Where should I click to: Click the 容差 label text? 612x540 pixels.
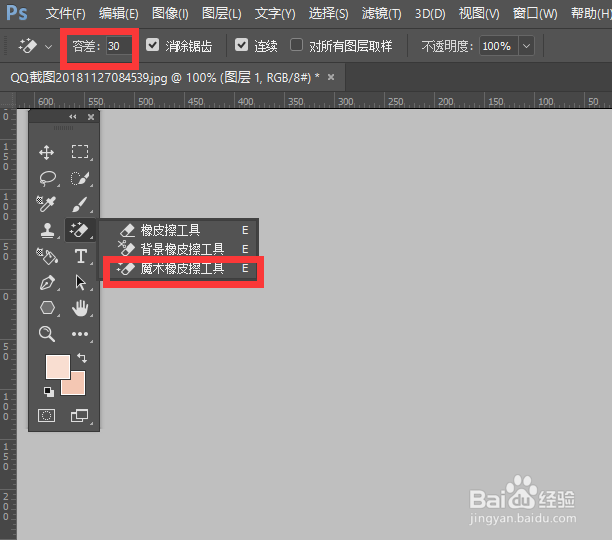pos(86,46)
